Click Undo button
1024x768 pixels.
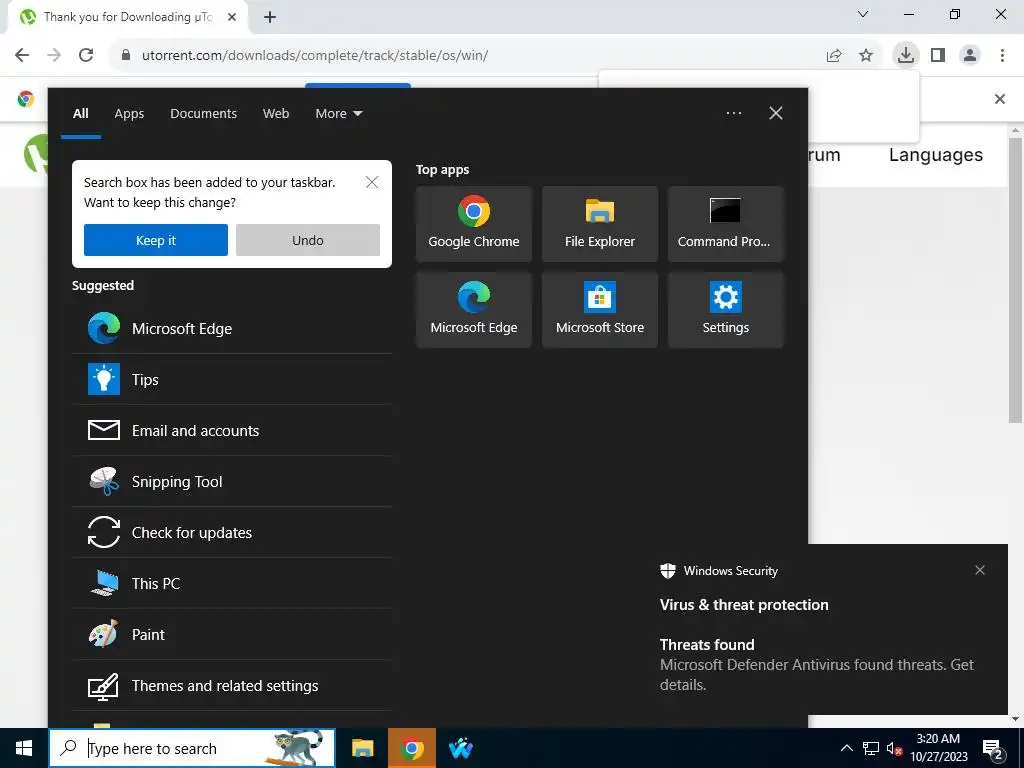coord(308,240)
